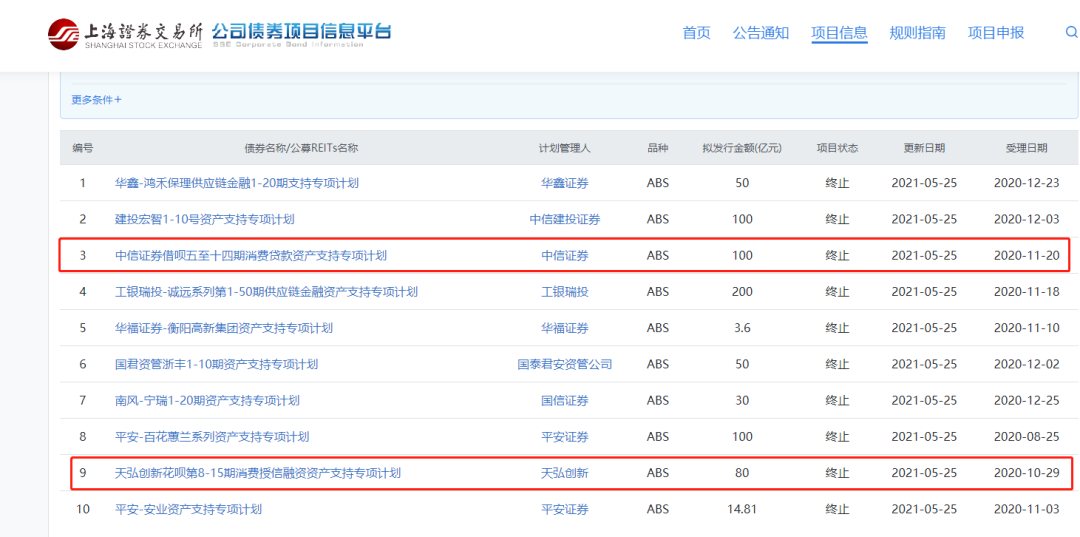The image size is (1080, 537).
Task: Open 华鑫-鸿禾保理供应链金融1-20期 project link
Action: pyautogui.click(x=237, y=183)
